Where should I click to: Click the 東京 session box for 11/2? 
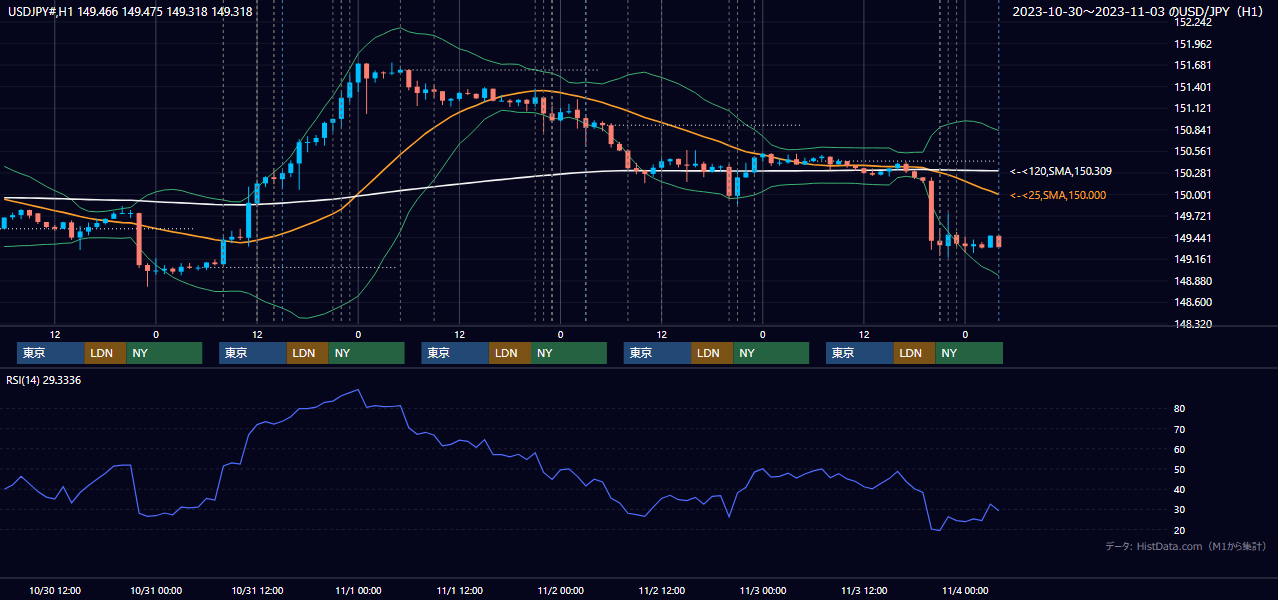[x=658, y=353]
